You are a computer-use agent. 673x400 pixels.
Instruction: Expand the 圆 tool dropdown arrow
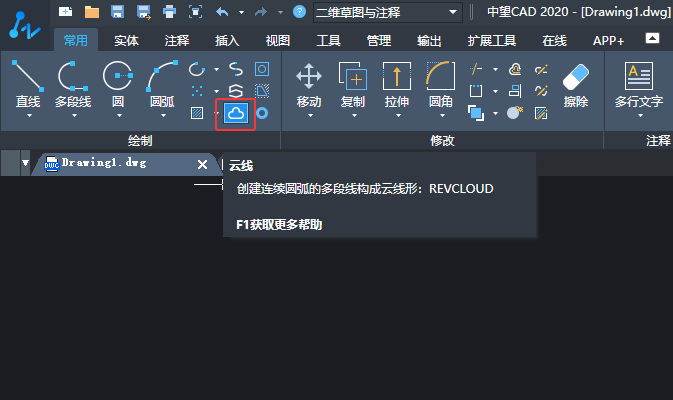click(x=119, y=115)
